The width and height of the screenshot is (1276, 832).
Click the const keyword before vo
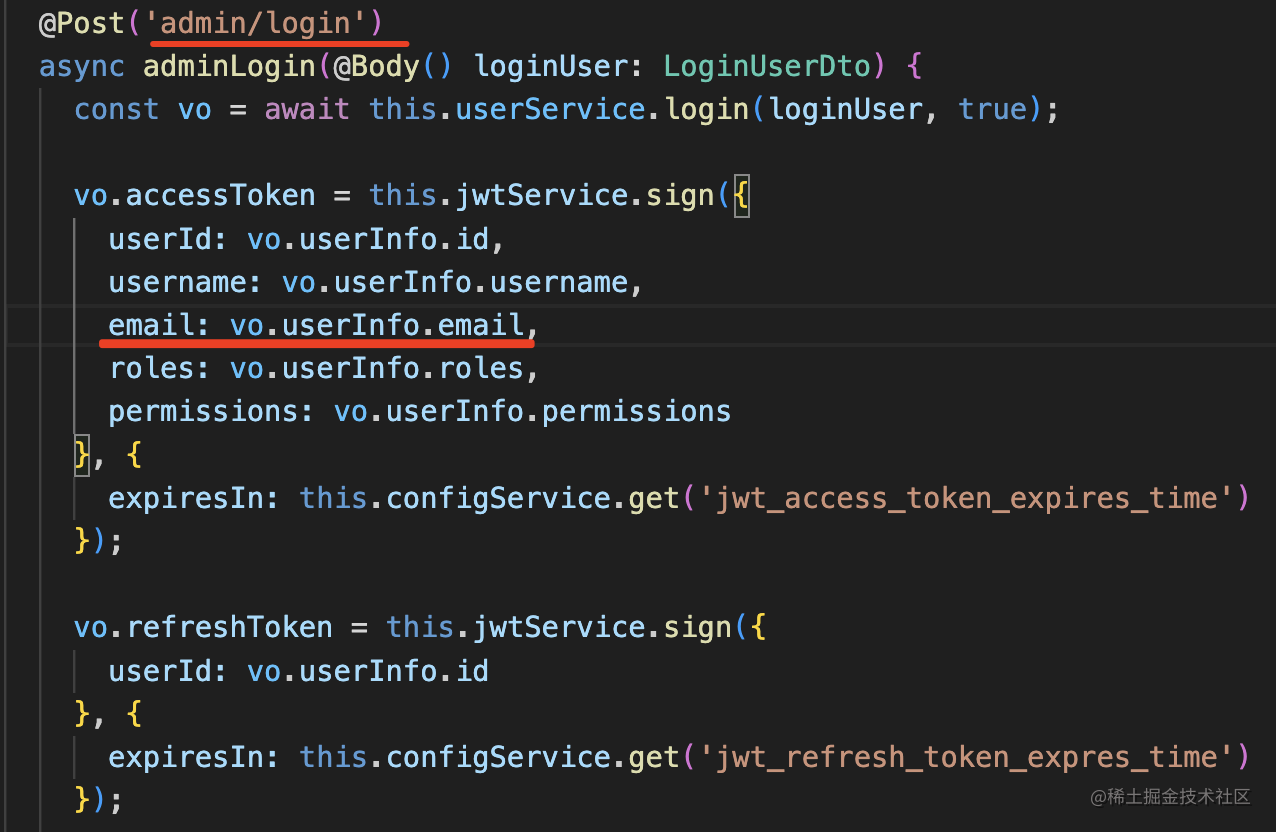click(x=116, y=109)
